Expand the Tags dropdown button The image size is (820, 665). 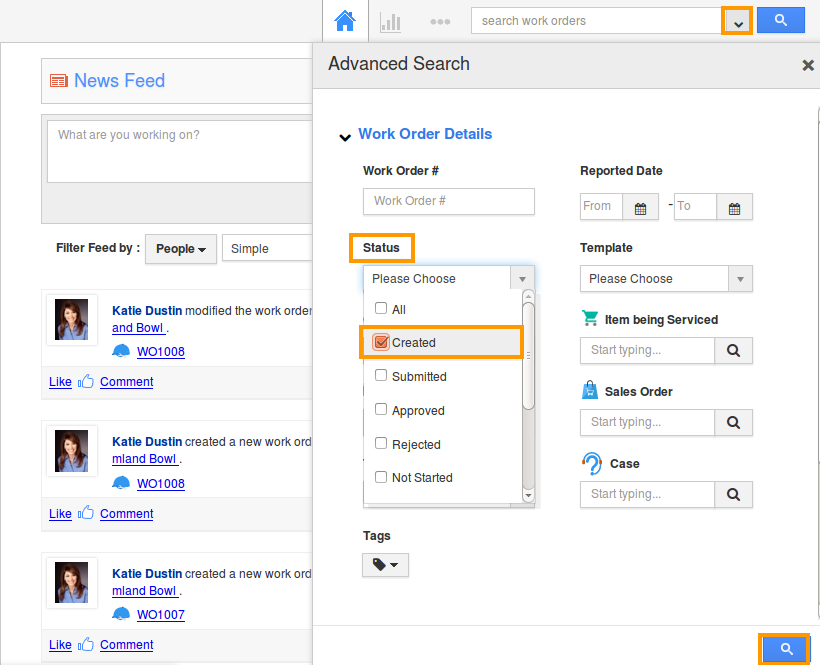[x=385, y=565]
